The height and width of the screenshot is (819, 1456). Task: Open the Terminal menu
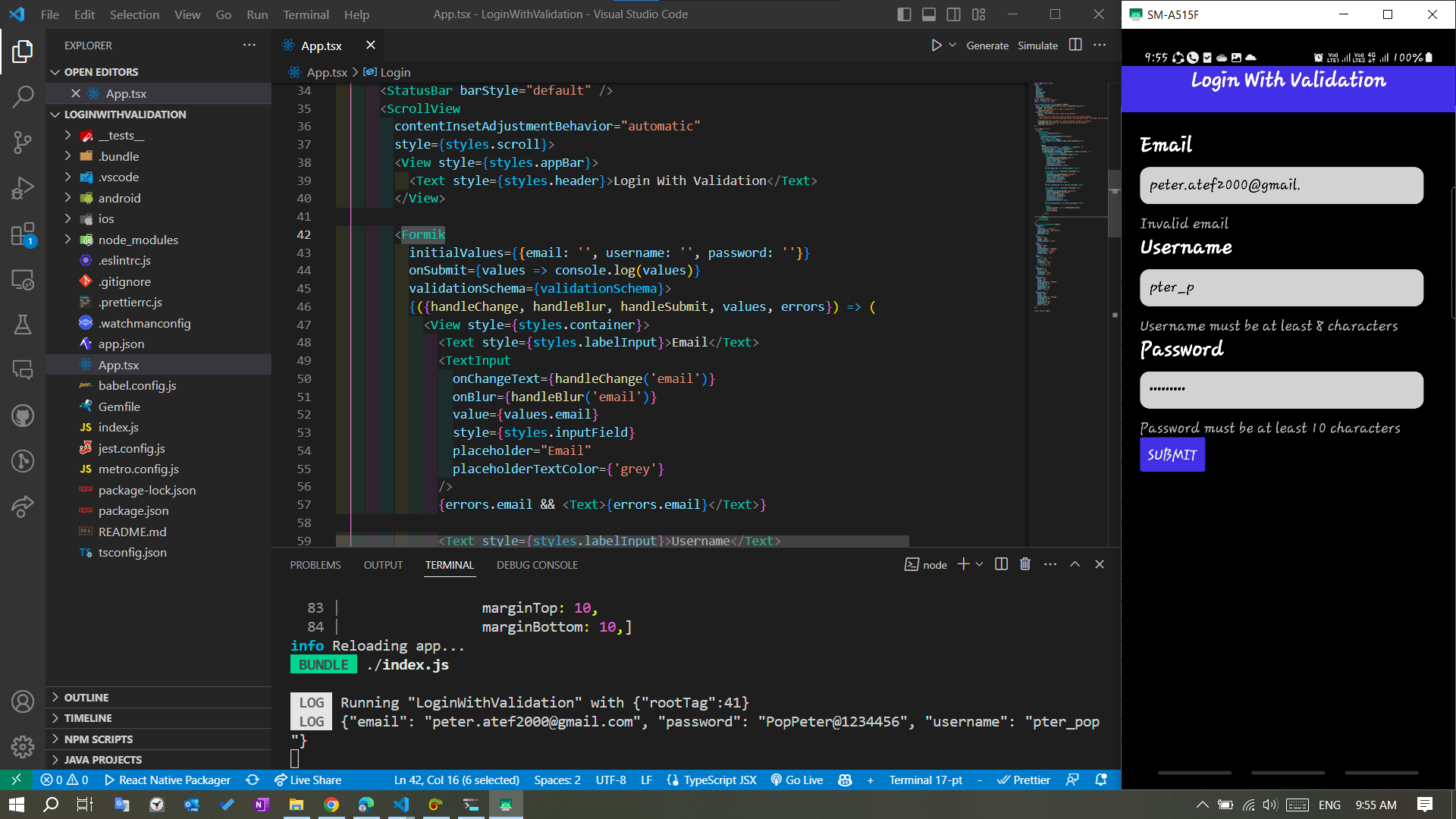click(x=306, y=14)
